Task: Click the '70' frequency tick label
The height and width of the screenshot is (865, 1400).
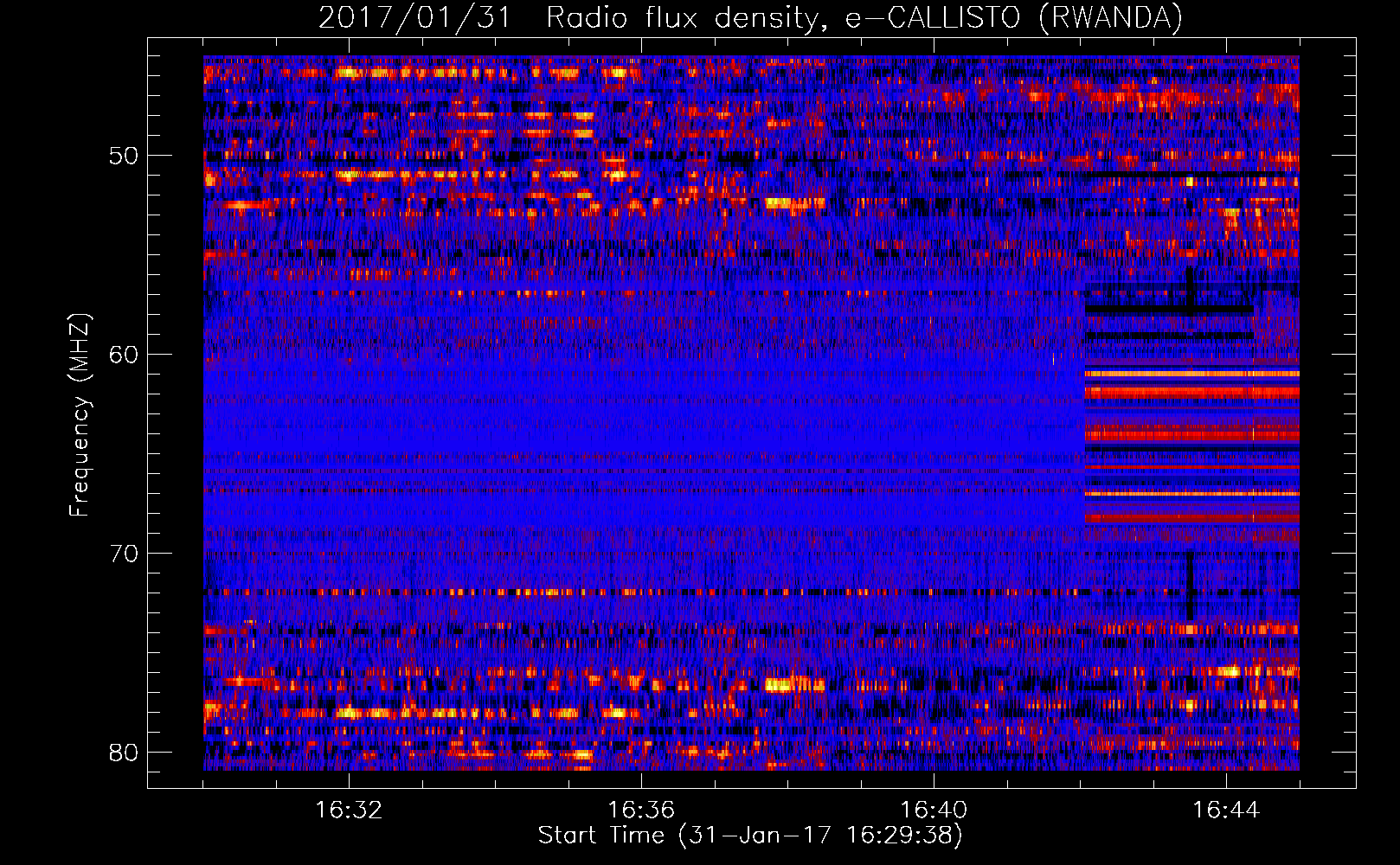Action: coord(124,554)
